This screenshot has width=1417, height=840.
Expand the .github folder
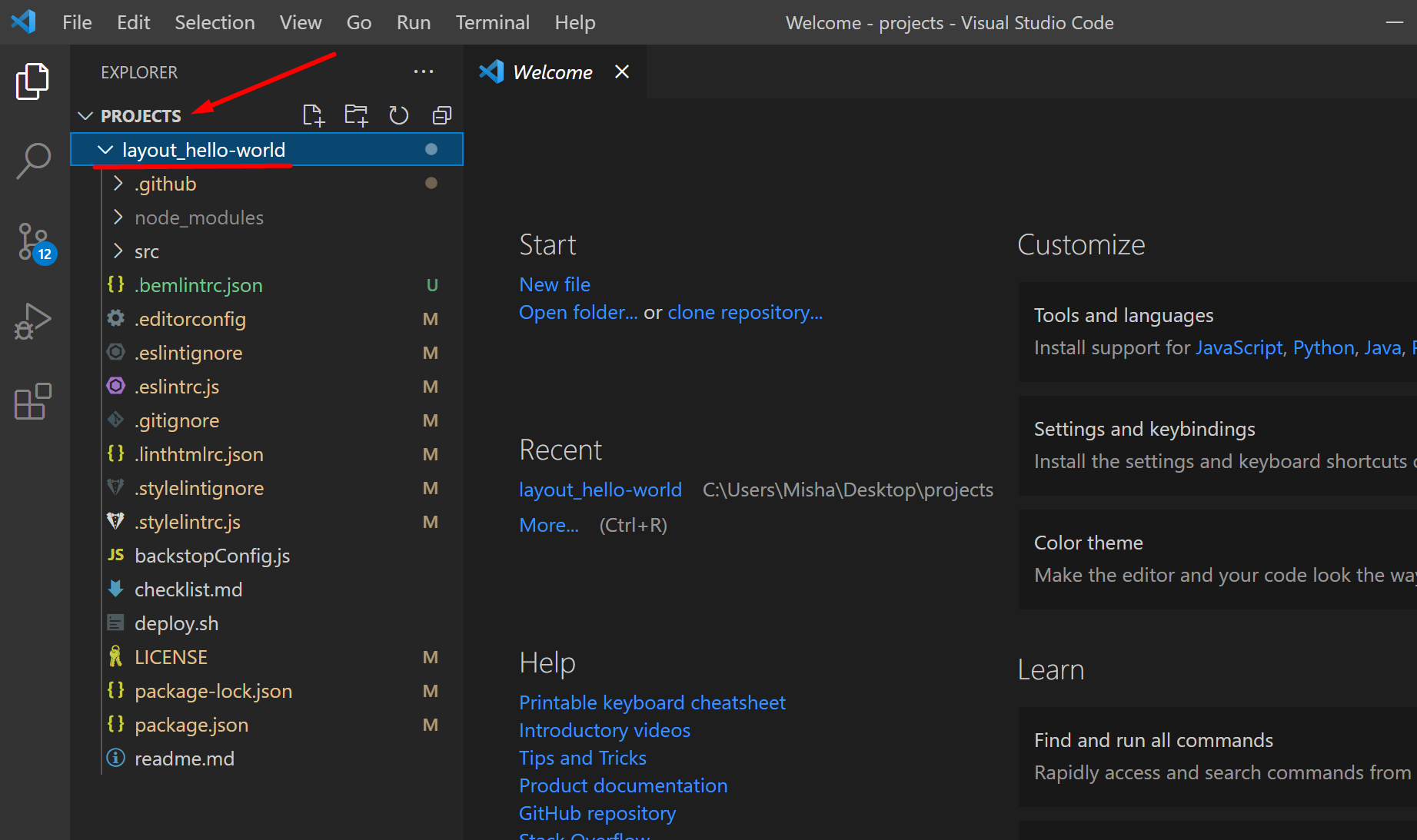118,183
